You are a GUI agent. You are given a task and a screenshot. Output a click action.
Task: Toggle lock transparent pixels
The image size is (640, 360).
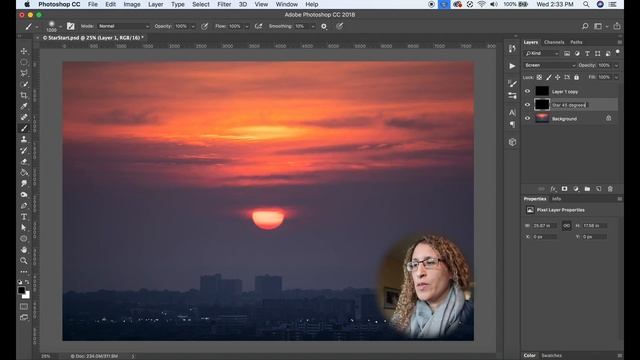point(539,77)
